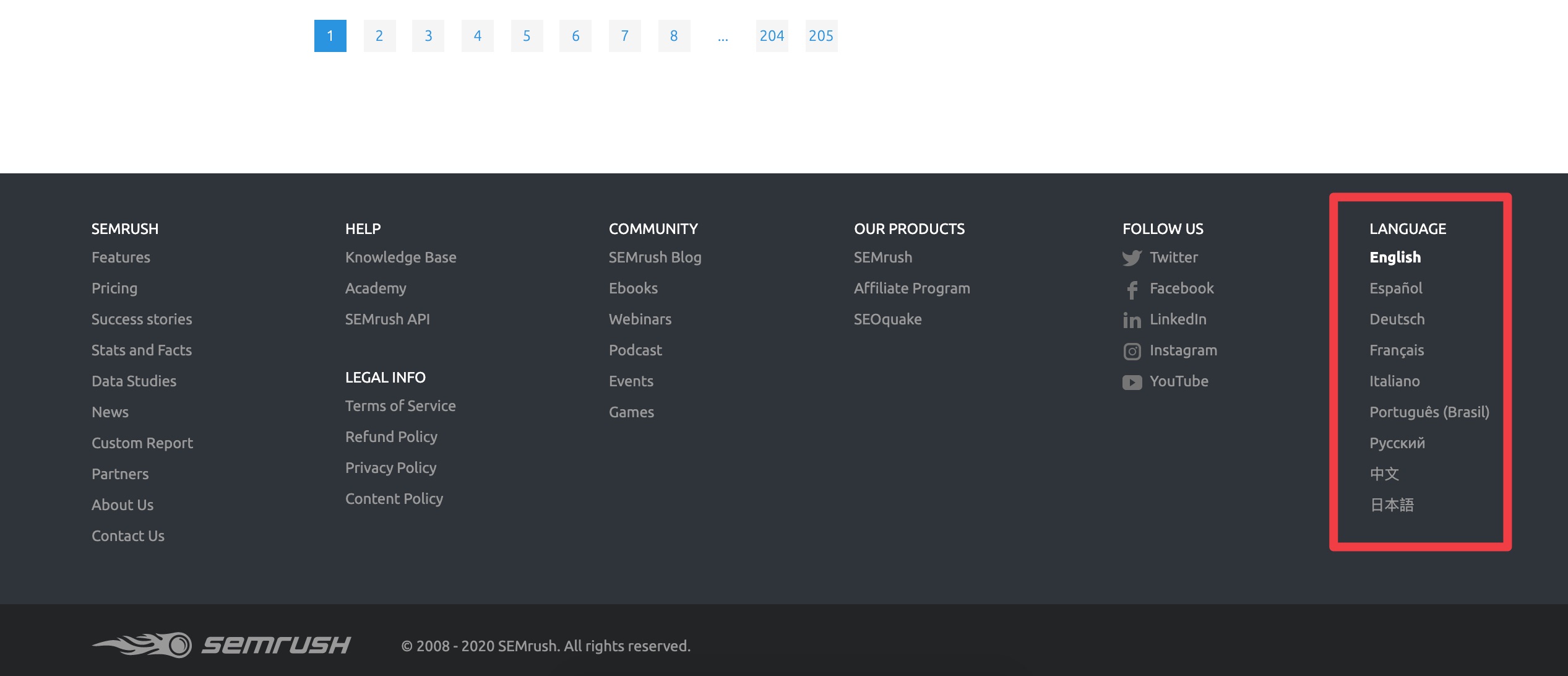Open Twitter text link

1174,258
